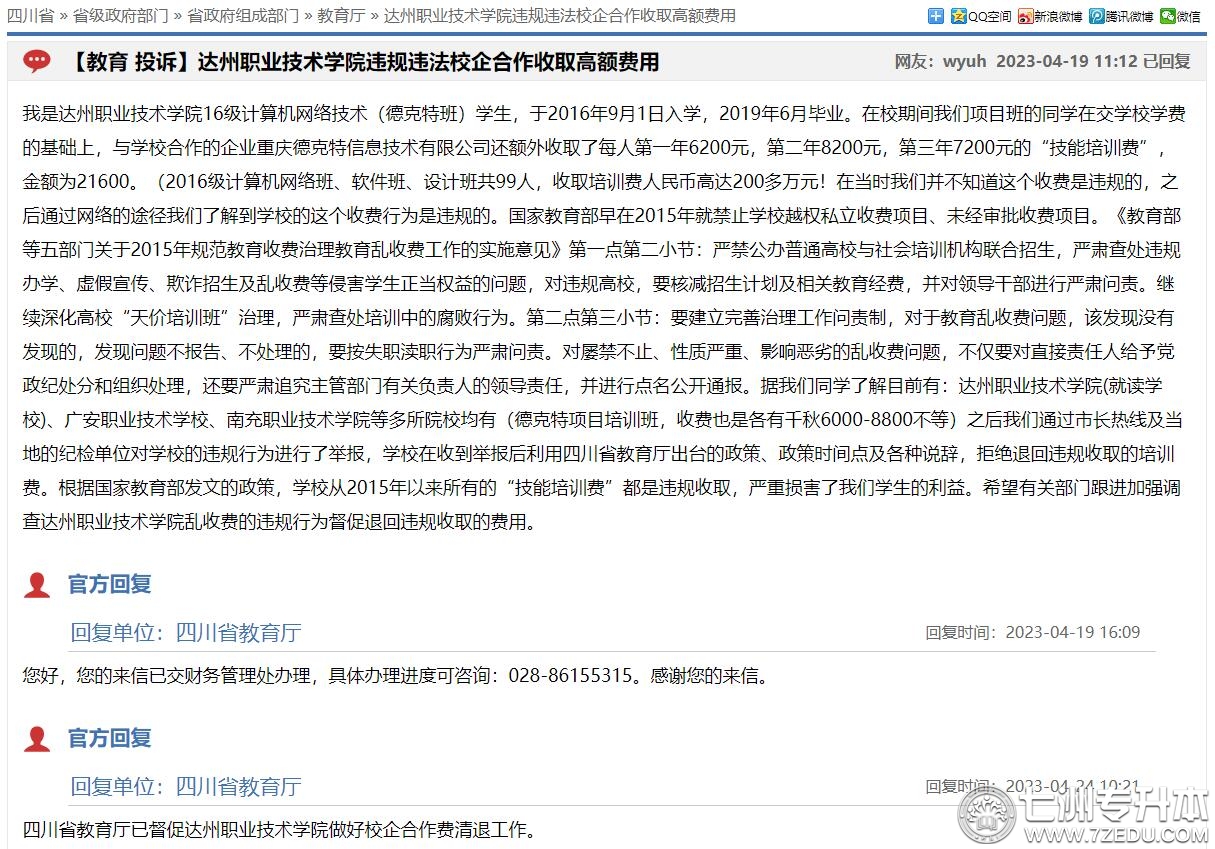1215x849 pixels.
Task: Click the reply time 2023-04-19 16:09
Action: coord(1072,633)
